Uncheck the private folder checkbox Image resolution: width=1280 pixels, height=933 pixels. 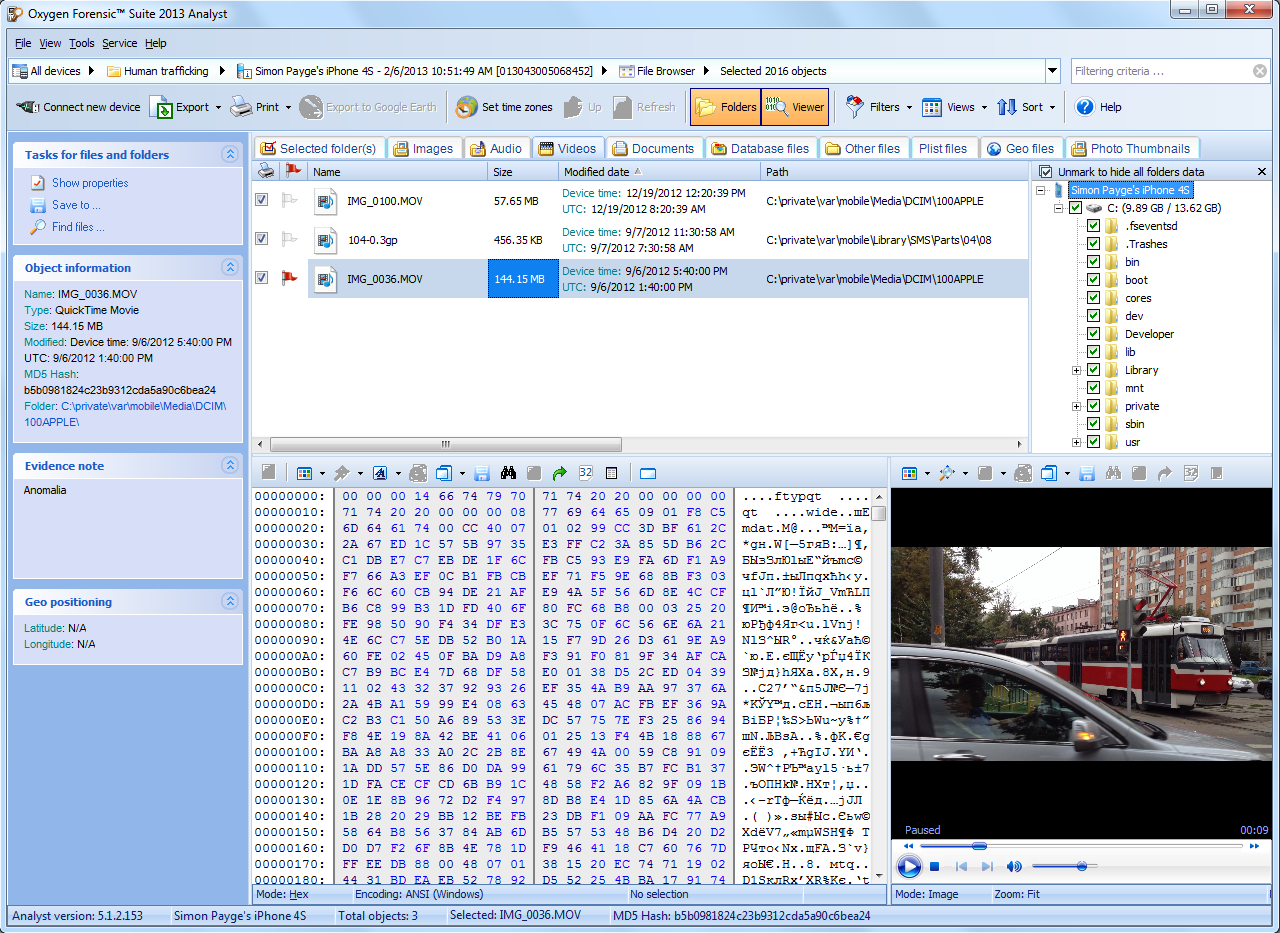(1094, 406)
